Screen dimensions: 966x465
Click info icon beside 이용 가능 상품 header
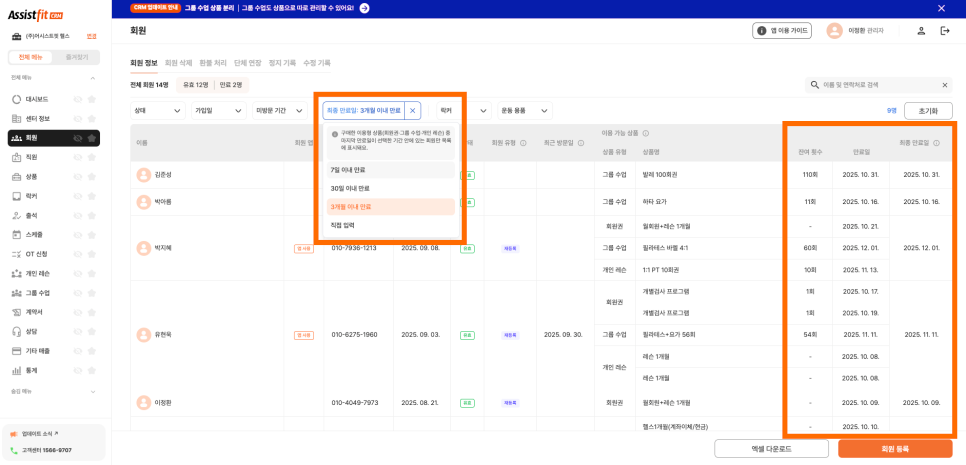pos(646,133)
